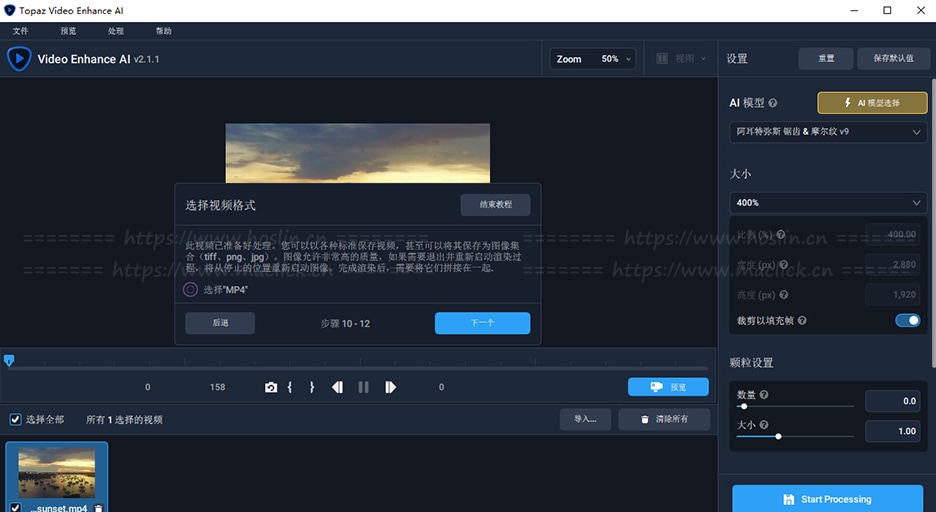Show help for 高度 (px)

(784, 295)
